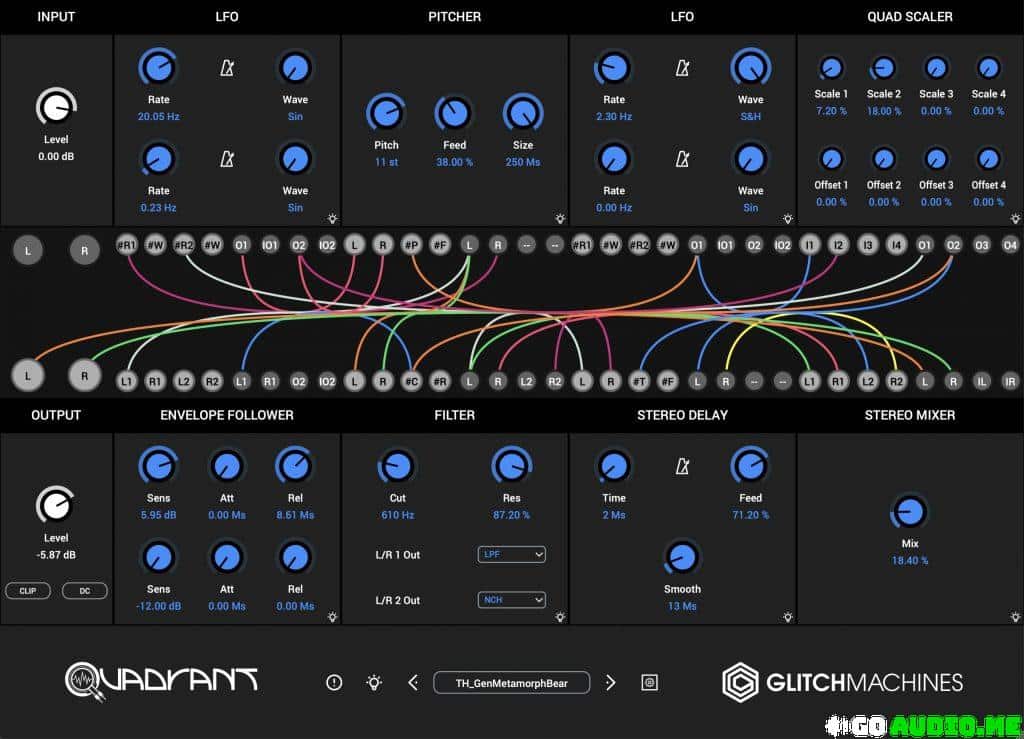This screenshot has height=739, width=1024.
Task: Open the L/R 1 Out LPF filter dropdown
Action: pyautogui.click(x=512, y=554)
